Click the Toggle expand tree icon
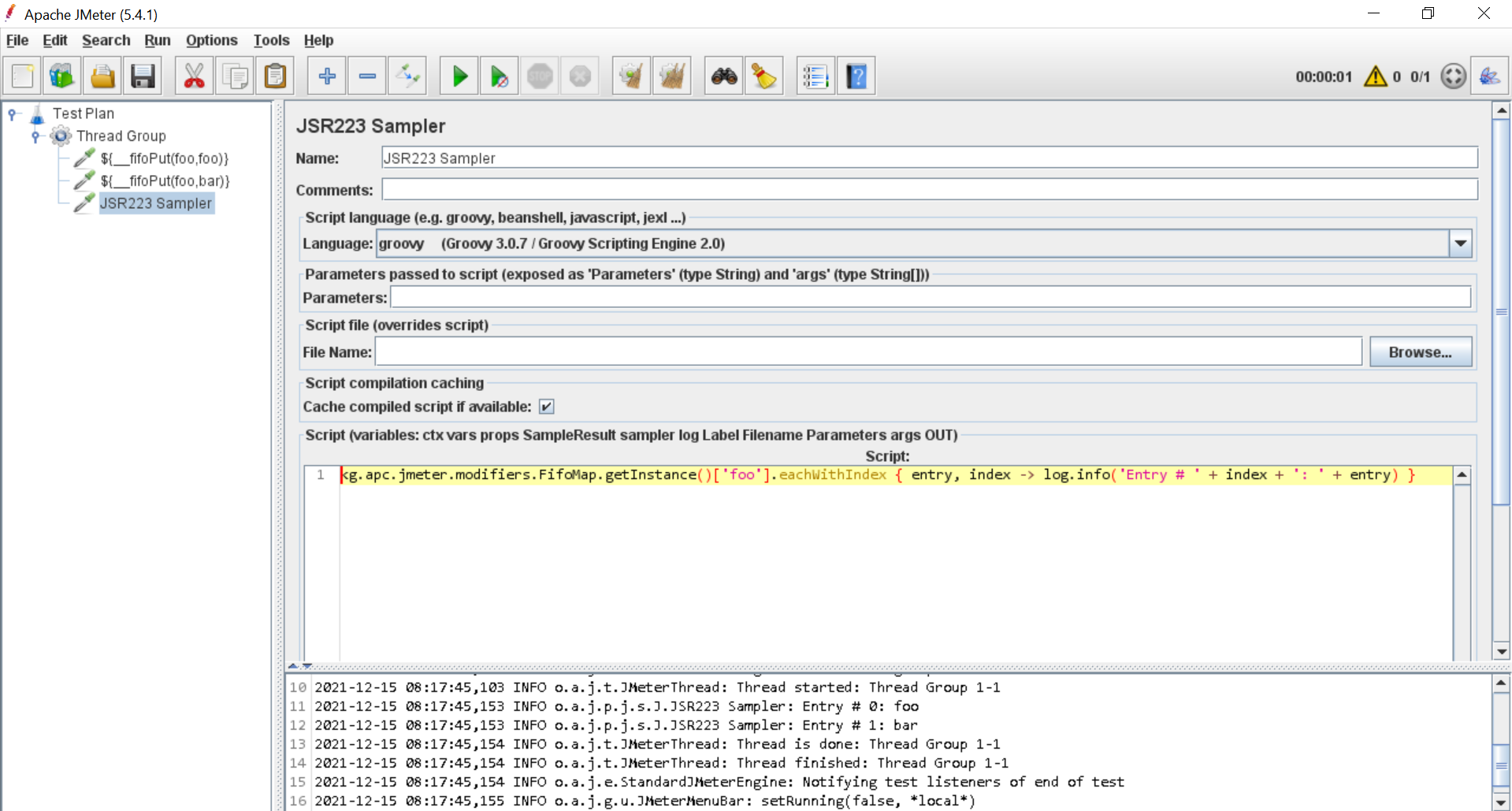The width and height of the screenshot is (1512, 811). click(408, 76)
